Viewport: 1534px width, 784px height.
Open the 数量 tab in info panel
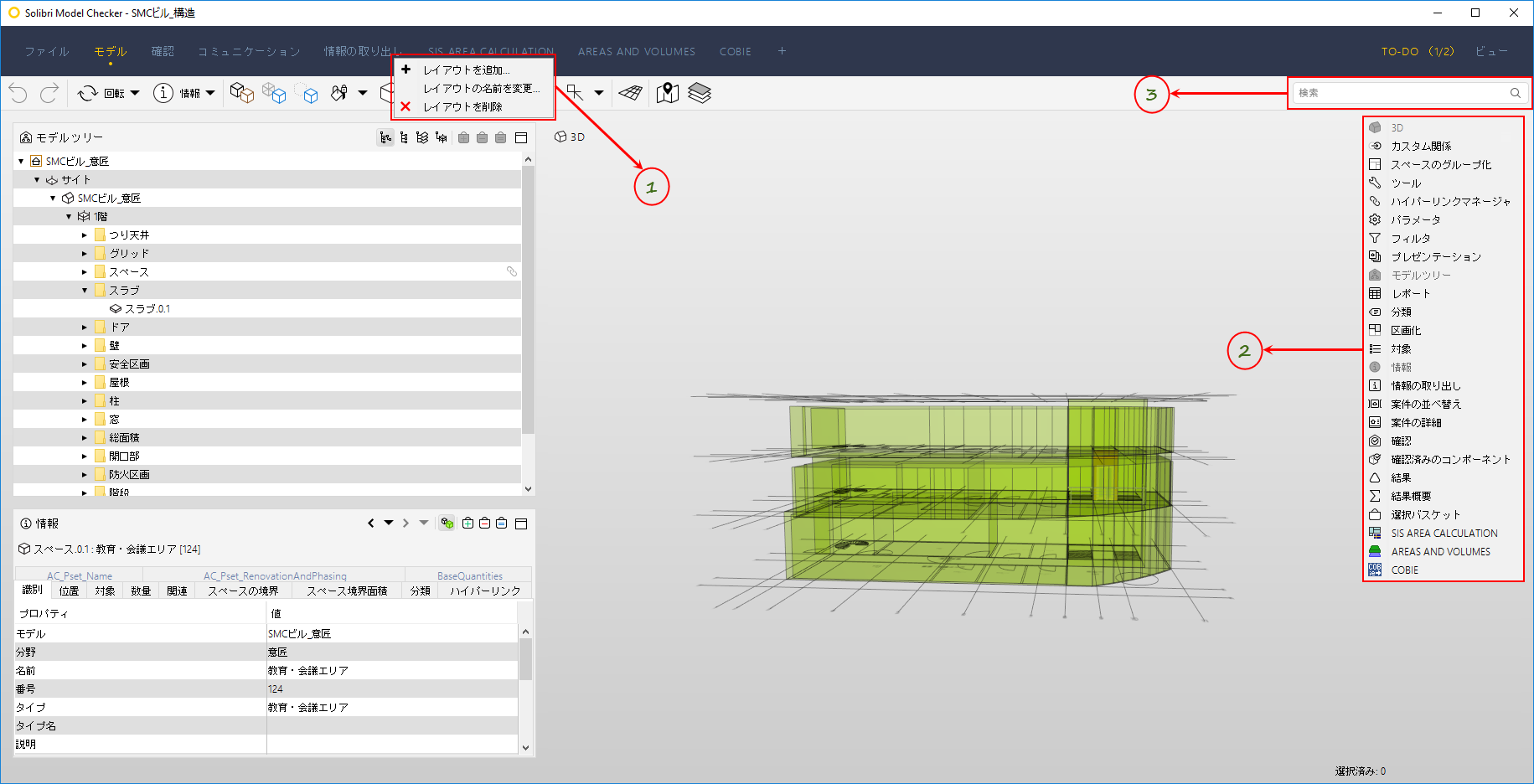point(141,591)
